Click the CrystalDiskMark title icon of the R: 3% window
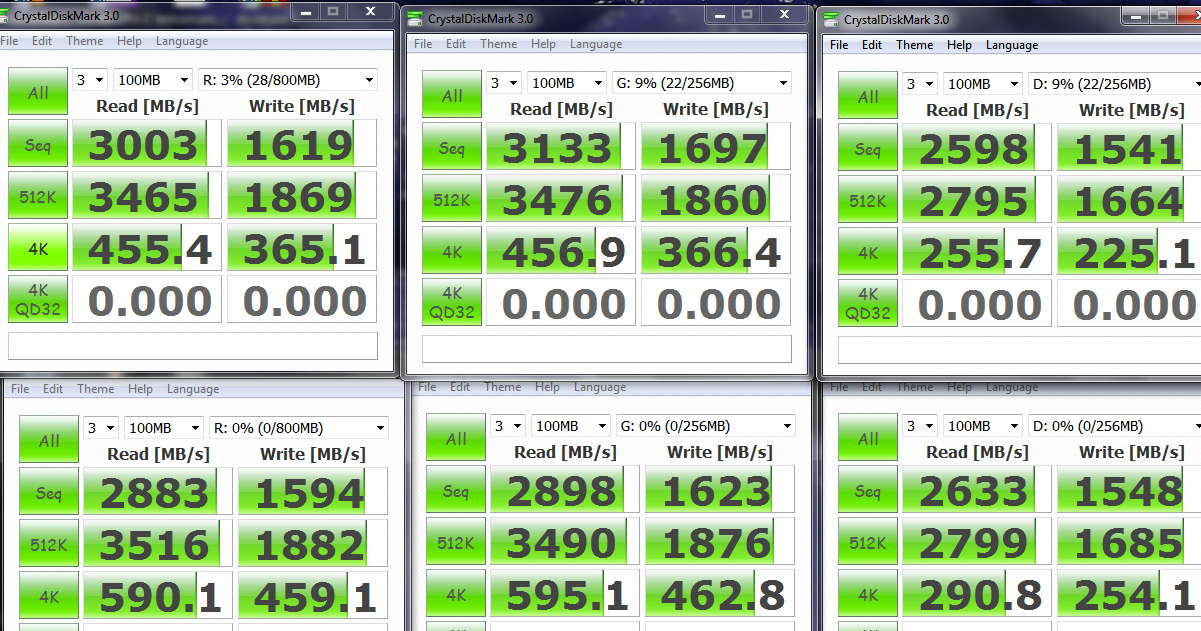The height and width of the screenshot is (631, 1201). coord(4,16)
